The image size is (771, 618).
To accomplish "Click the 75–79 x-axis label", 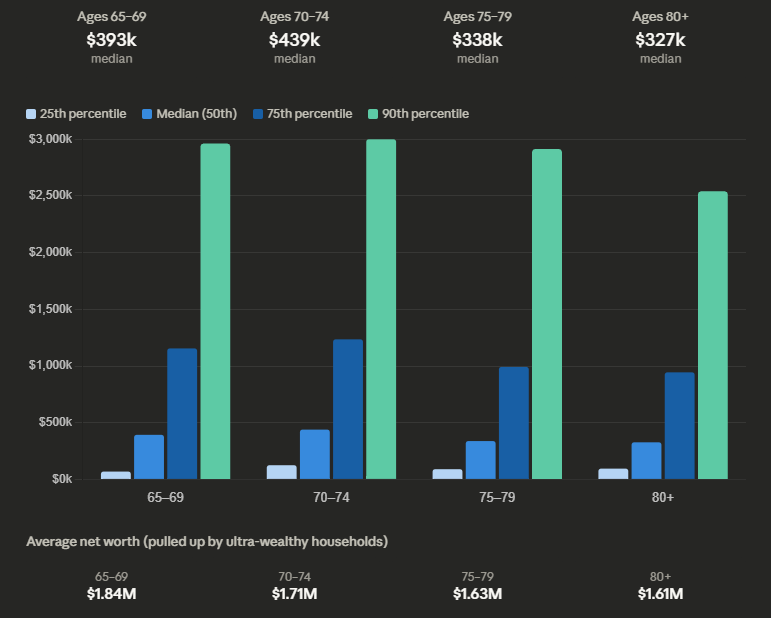I will point(497,497).
